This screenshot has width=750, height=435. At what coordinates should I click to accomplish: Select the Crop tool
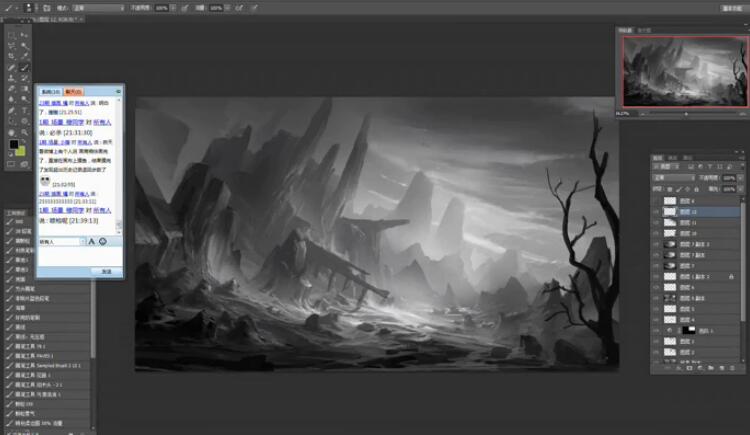coord(11,56)
